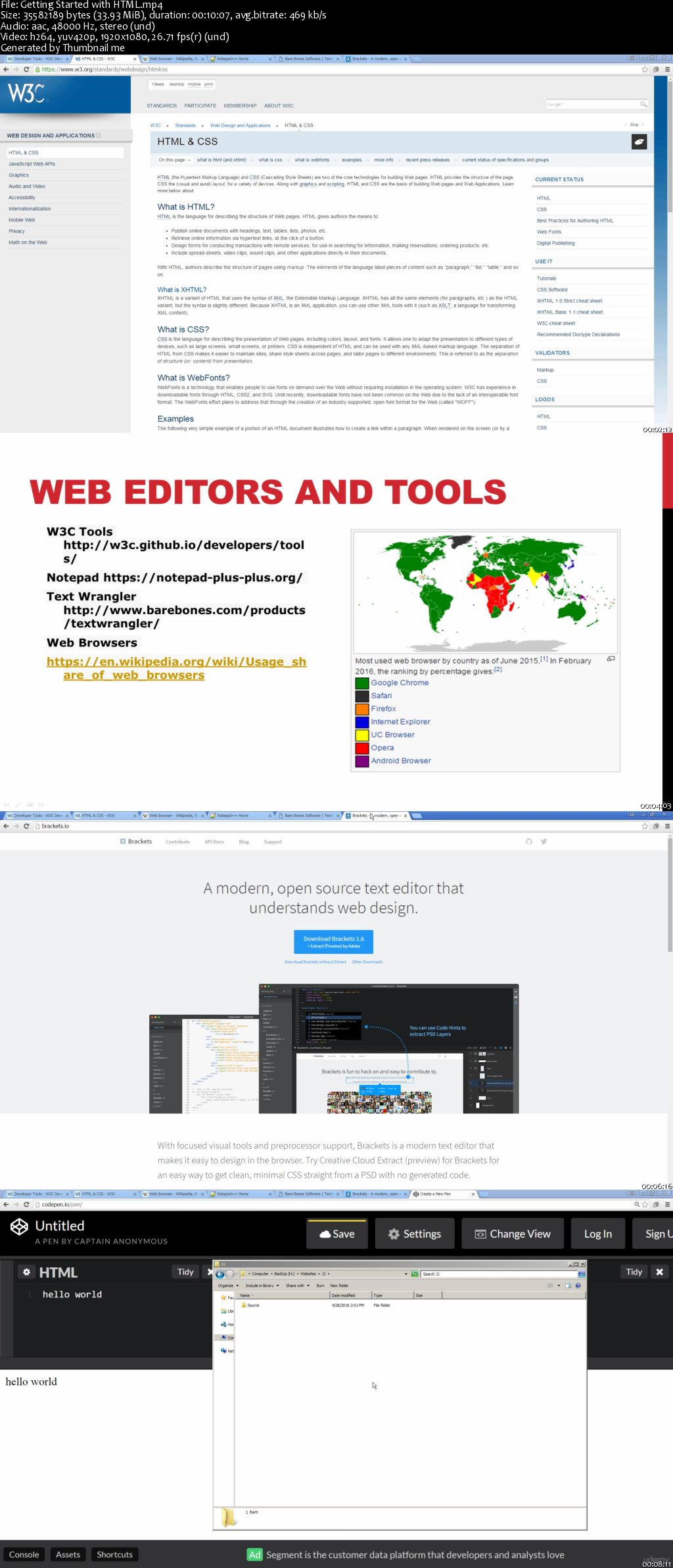Open the Shortcuts button in CodePen footer
The width and height of the screenshot is (673, 1568).
point(115,1554)
